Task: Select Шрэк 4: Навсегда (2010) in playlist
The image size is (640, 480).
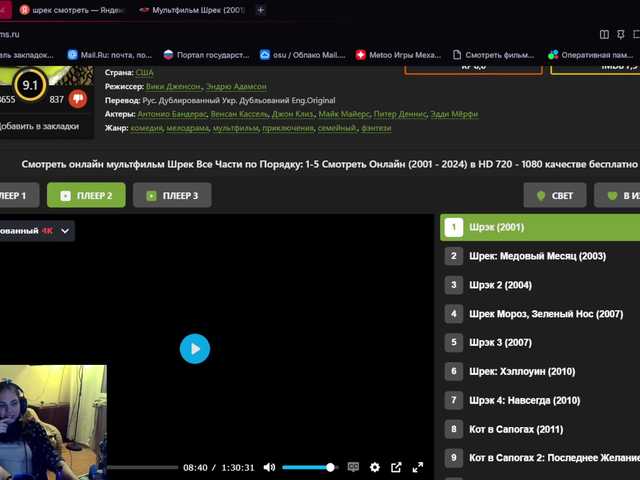Action: pyautogui.click(x=540, y=400)
